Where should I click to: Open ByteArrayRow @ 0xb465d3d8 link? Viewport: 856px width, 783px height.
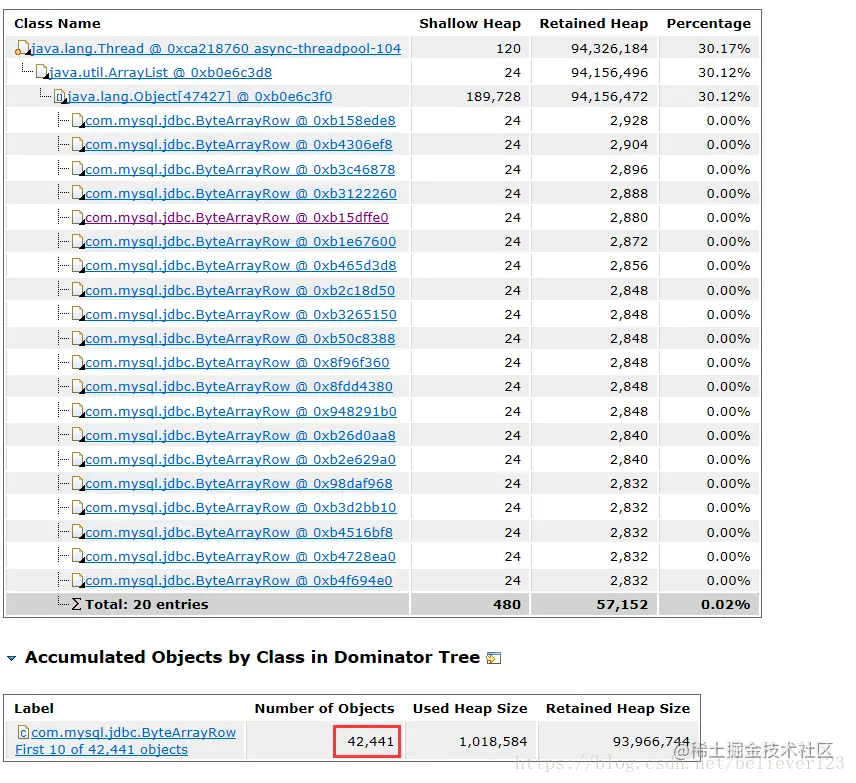tap(241, 266)
